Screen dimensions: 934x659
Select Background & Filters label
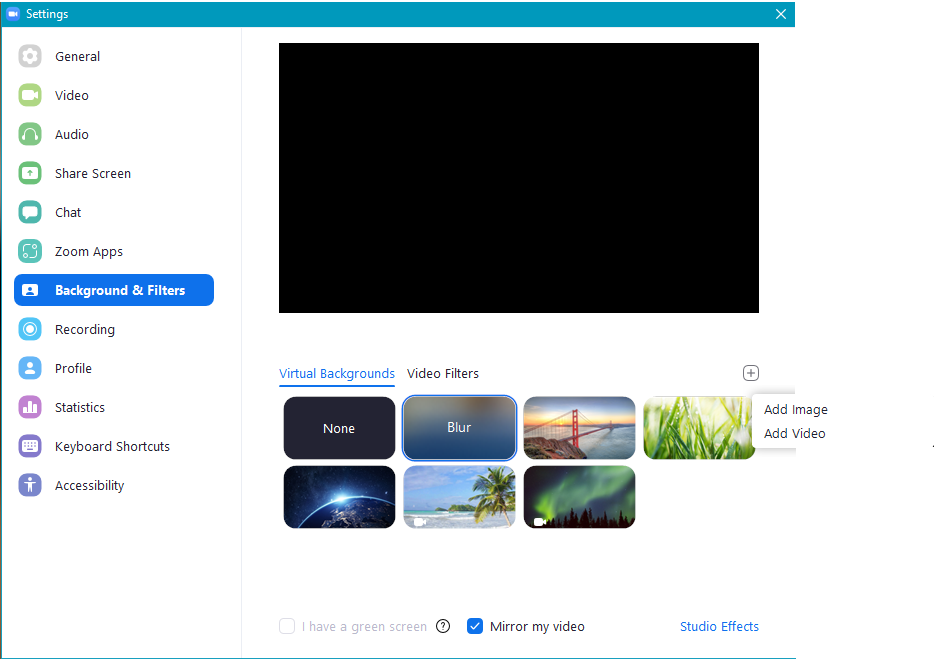(120, 290)
